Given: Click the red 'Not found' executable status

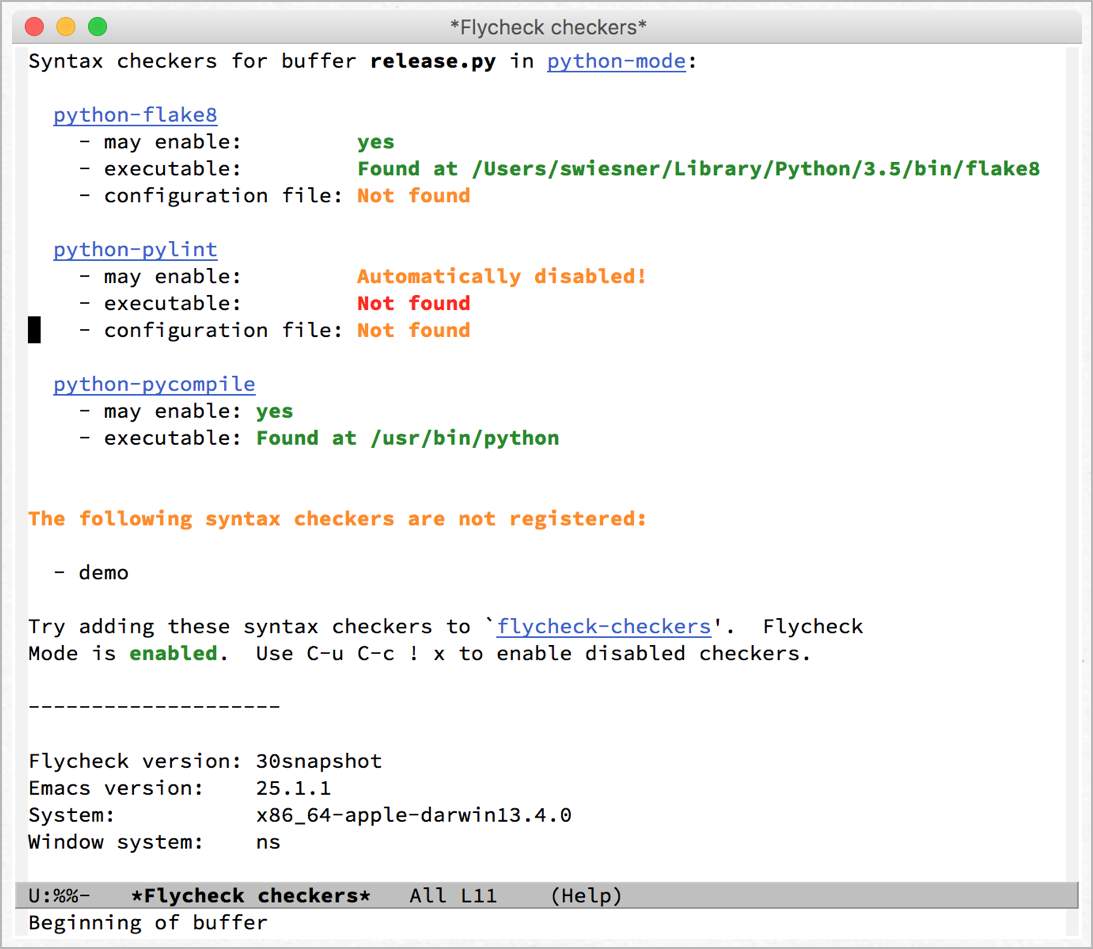Looking at the screenshot, I should click(413, 303).
